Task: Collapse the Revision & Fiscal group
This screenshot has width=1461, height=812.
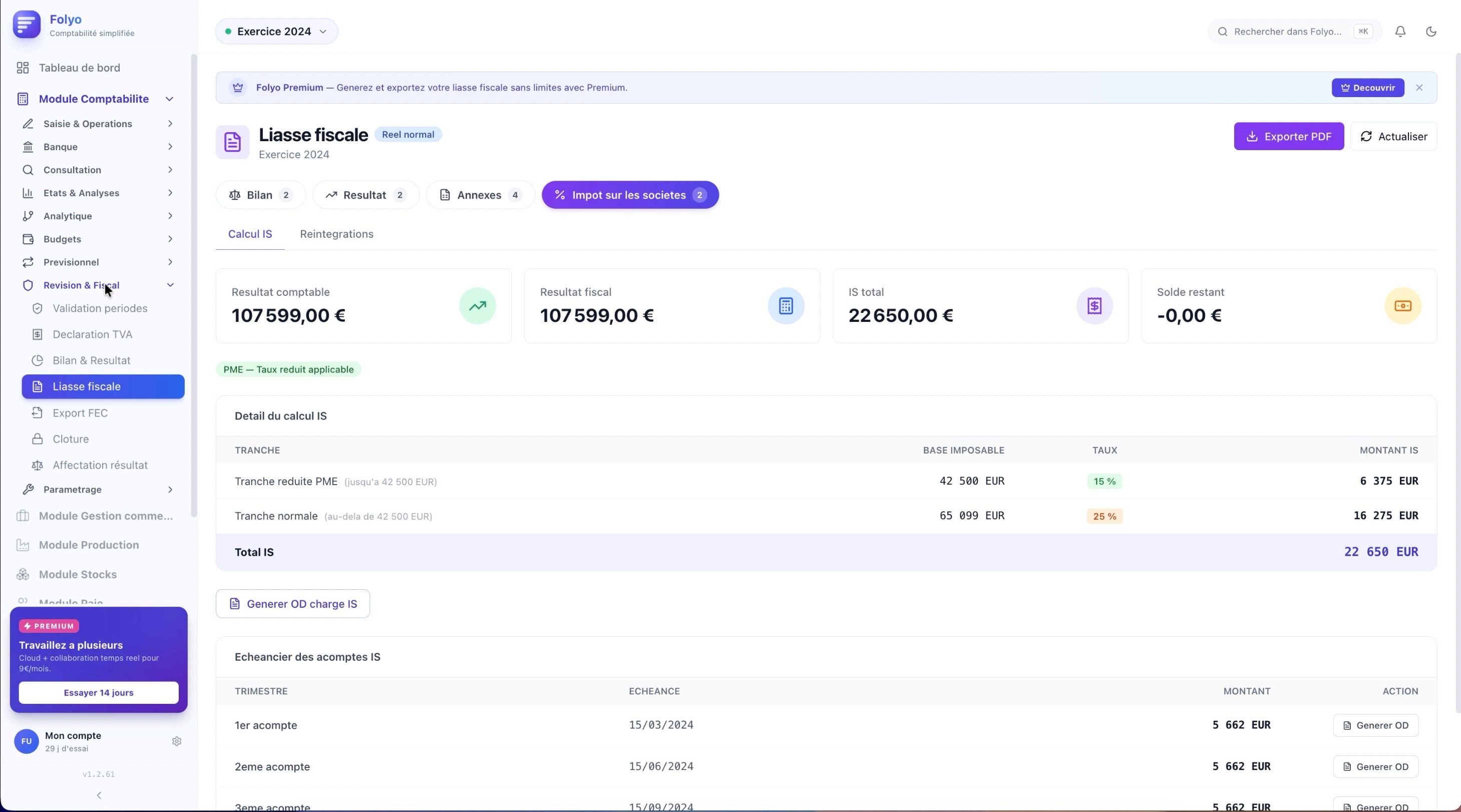Action: [170, 285]
